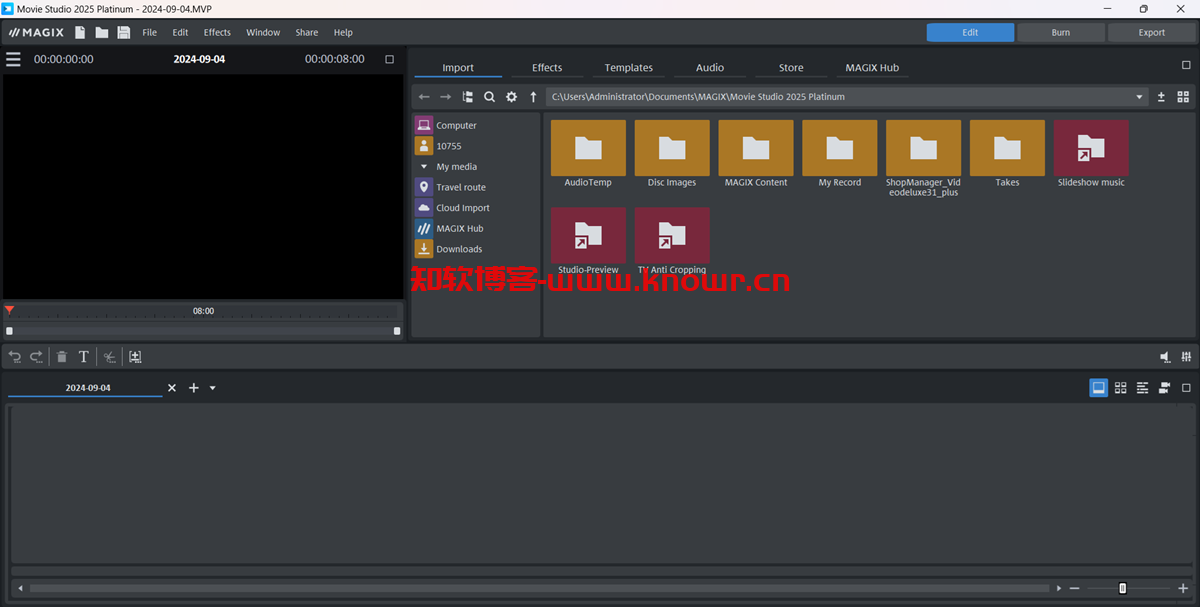Screen dimensions: 1200x607
Task: Click the timeline zoom slider handle
Action: click(x=1123, y=588)
